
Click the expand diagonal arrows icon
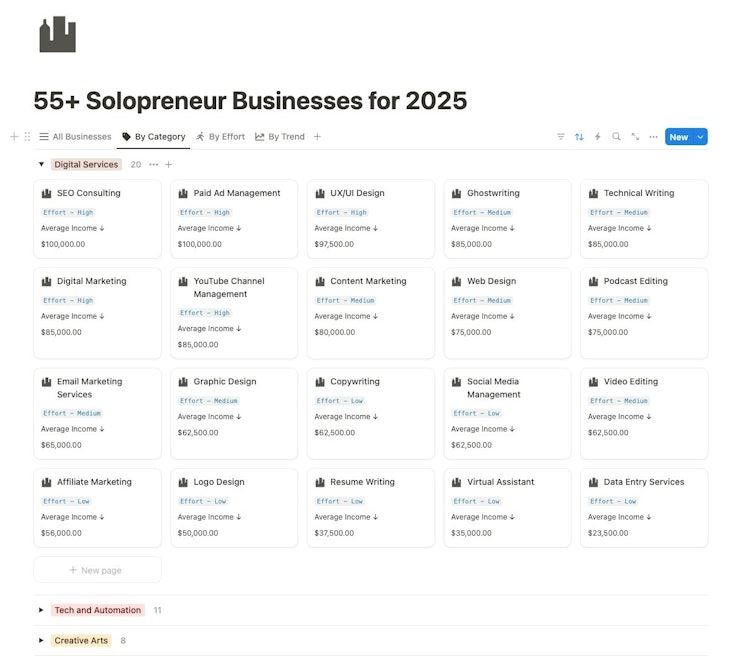pyautogui.click(x=635, y=137)
